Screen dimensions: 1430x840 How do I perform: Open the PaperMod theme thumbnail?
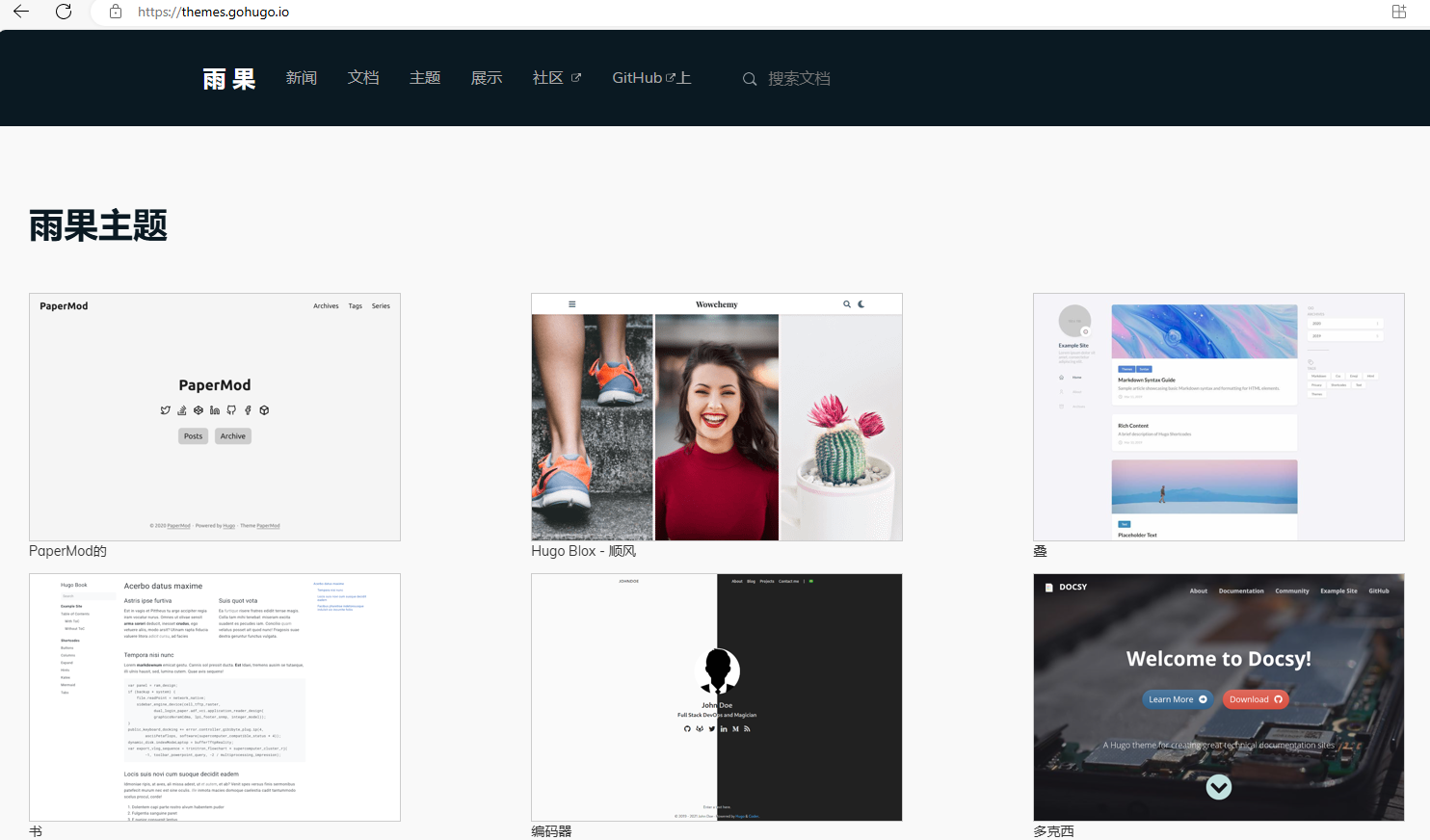click(x=215, y=417)
